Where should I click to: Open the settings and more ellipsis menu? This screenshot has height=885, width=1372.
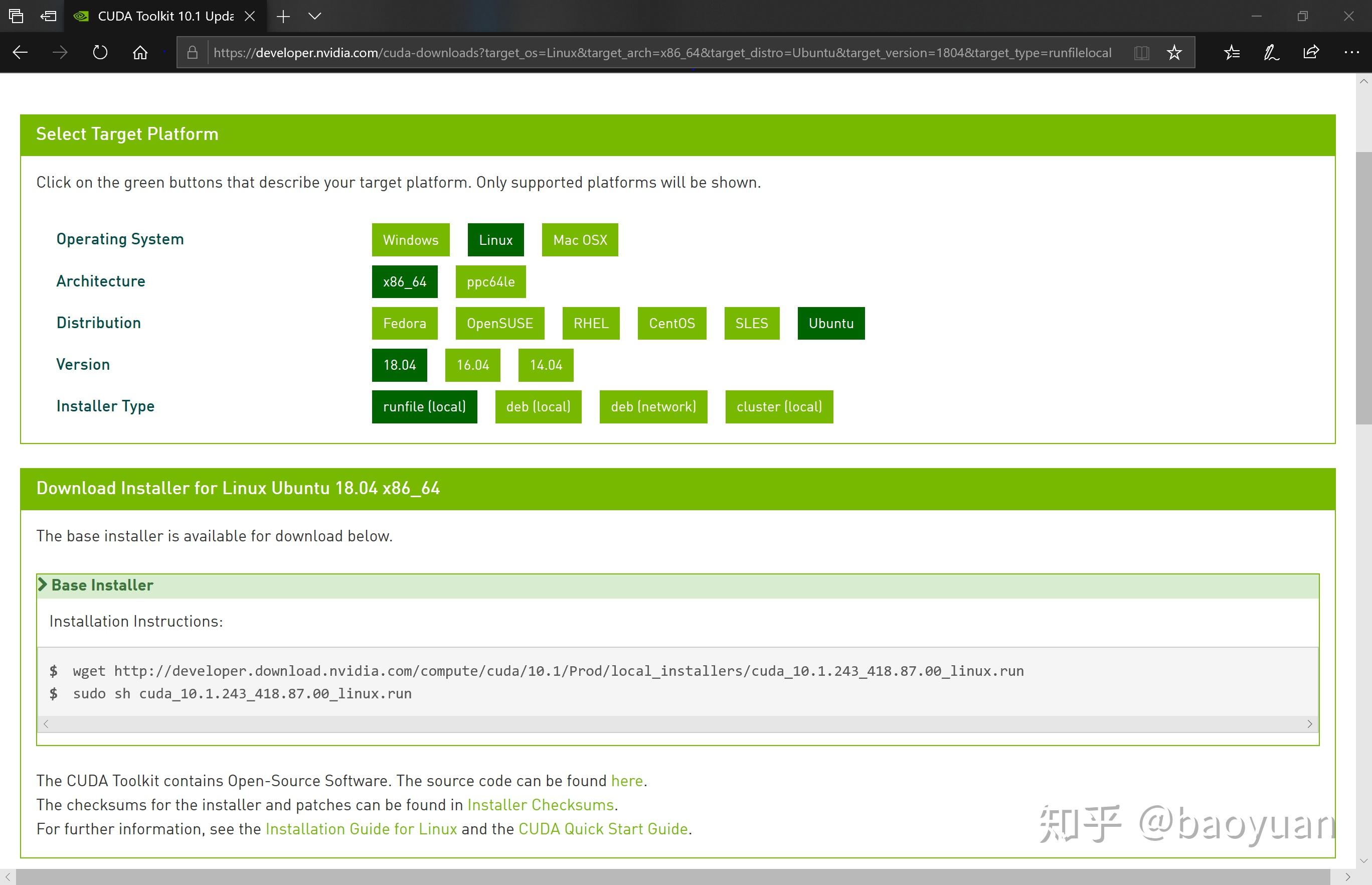1351,53
